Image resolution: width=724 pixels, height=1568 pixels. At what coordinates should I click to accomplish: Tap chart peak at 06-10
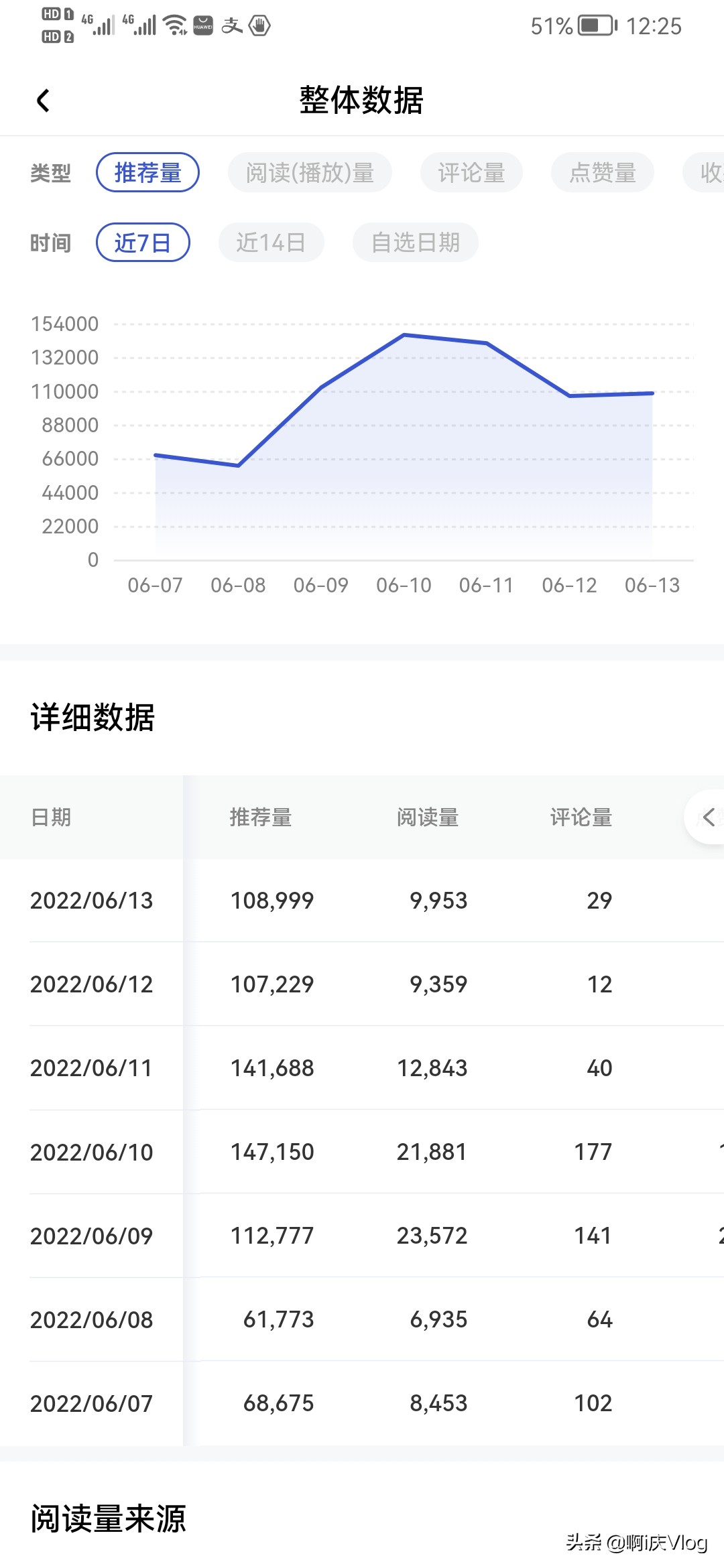point(404,334)
